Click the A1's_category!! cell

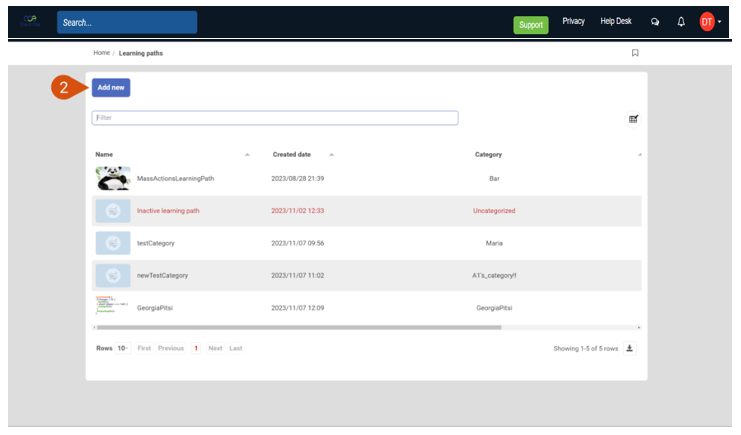[494, 276]
